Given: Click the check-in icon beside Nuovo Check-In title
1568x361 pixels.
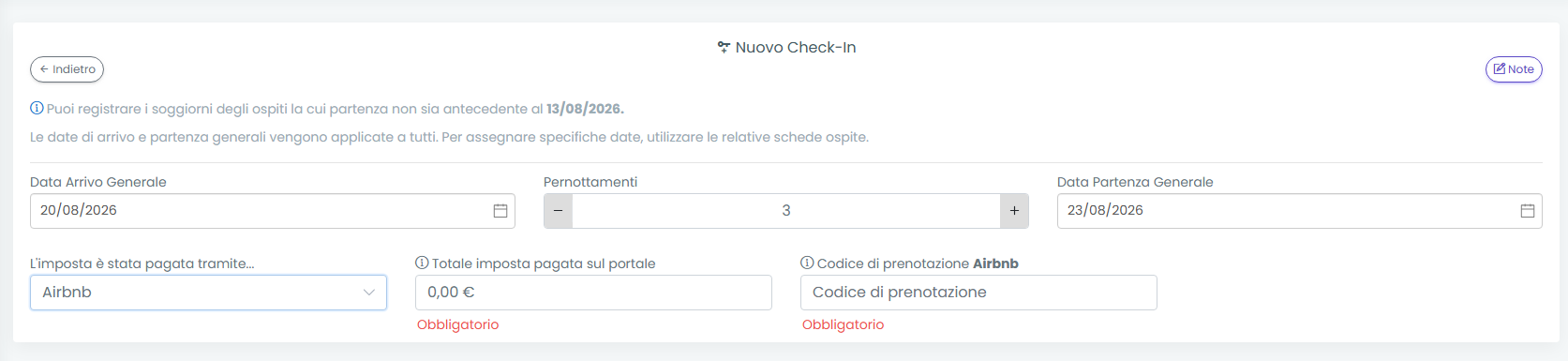Looking at the screenshot, I should pos(724,47).
